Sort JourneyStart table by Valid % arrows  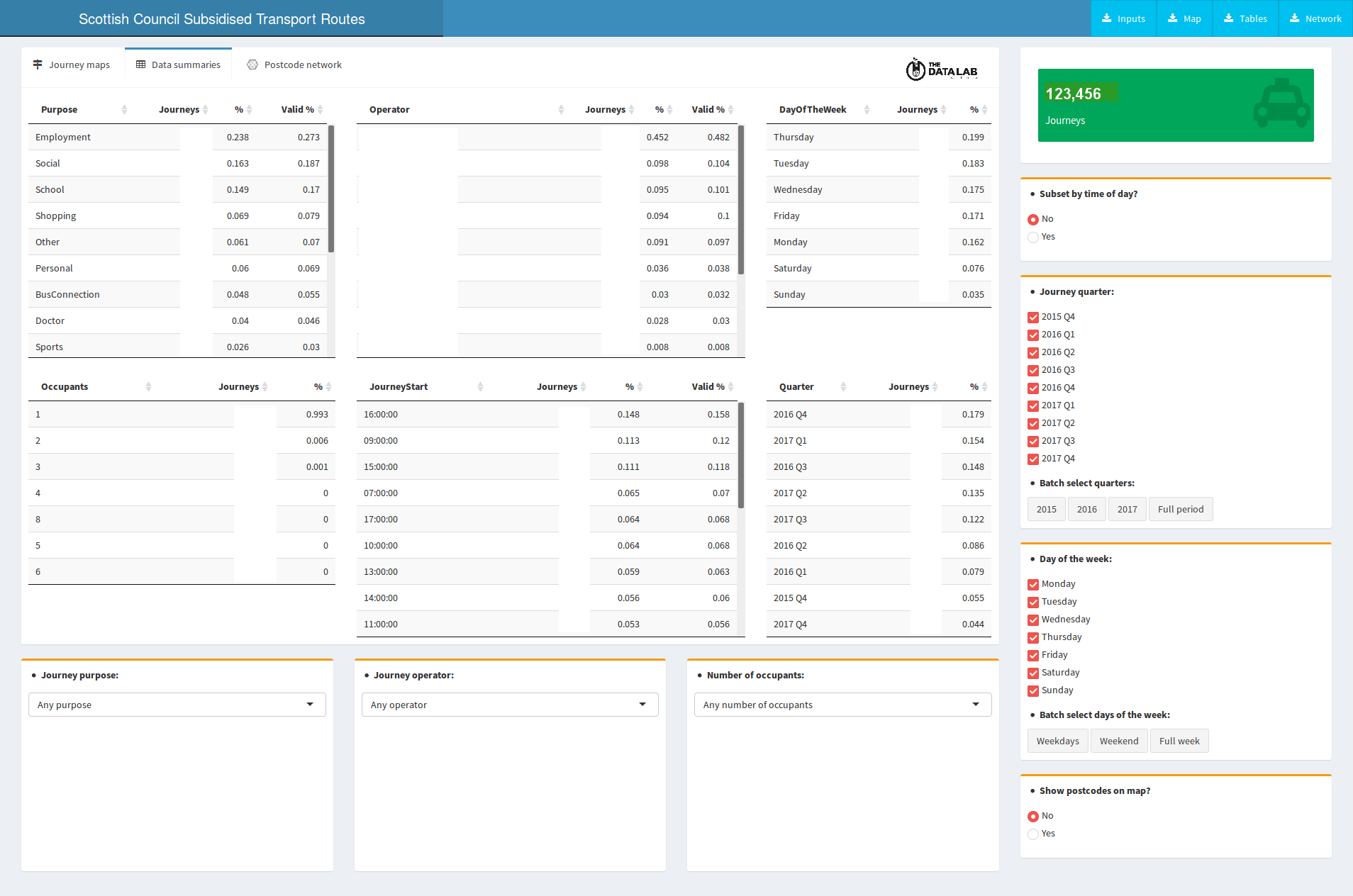730,386
